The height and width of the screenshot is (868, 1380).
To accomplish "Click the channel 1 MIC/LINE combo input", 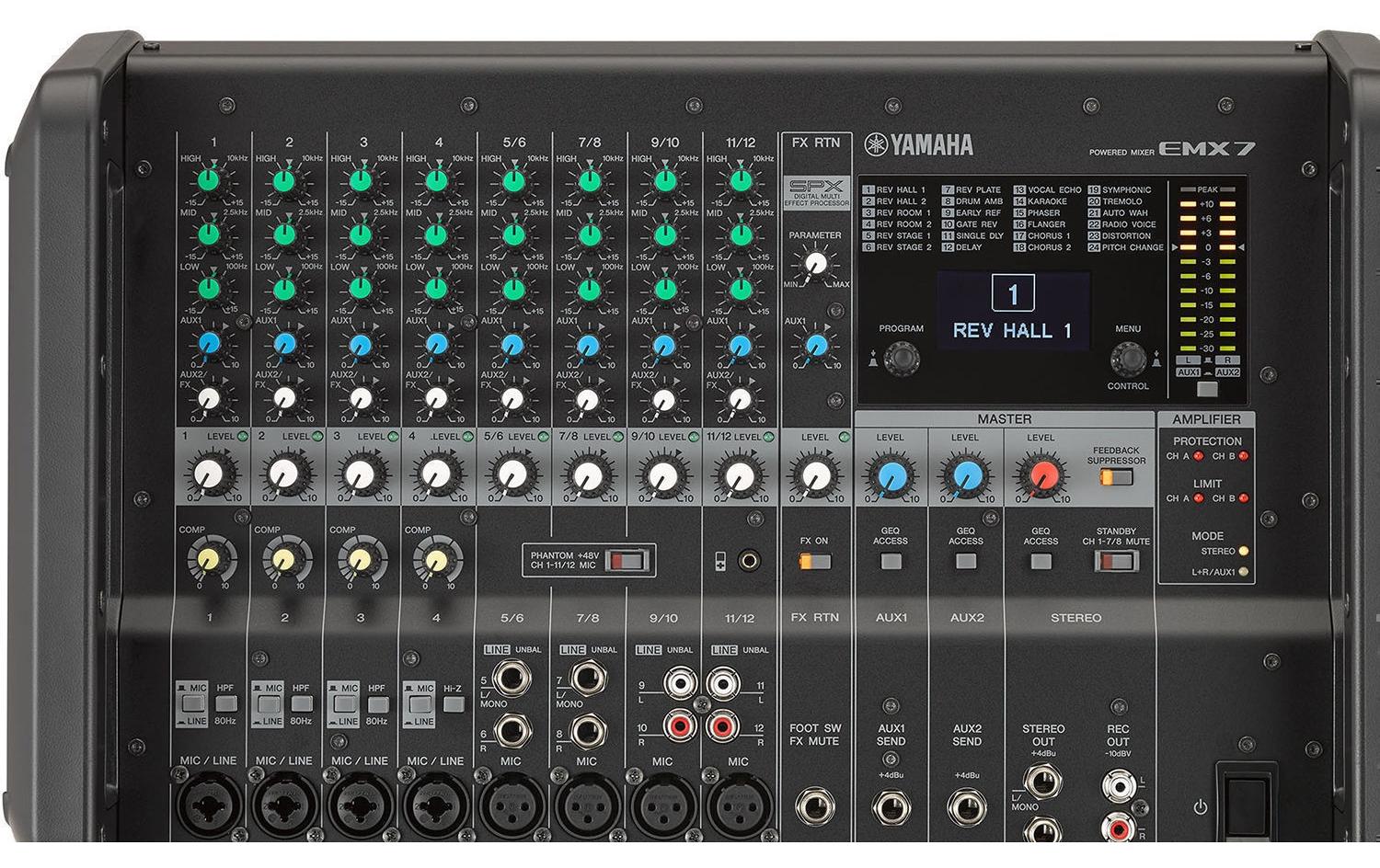I will point(210,807).
